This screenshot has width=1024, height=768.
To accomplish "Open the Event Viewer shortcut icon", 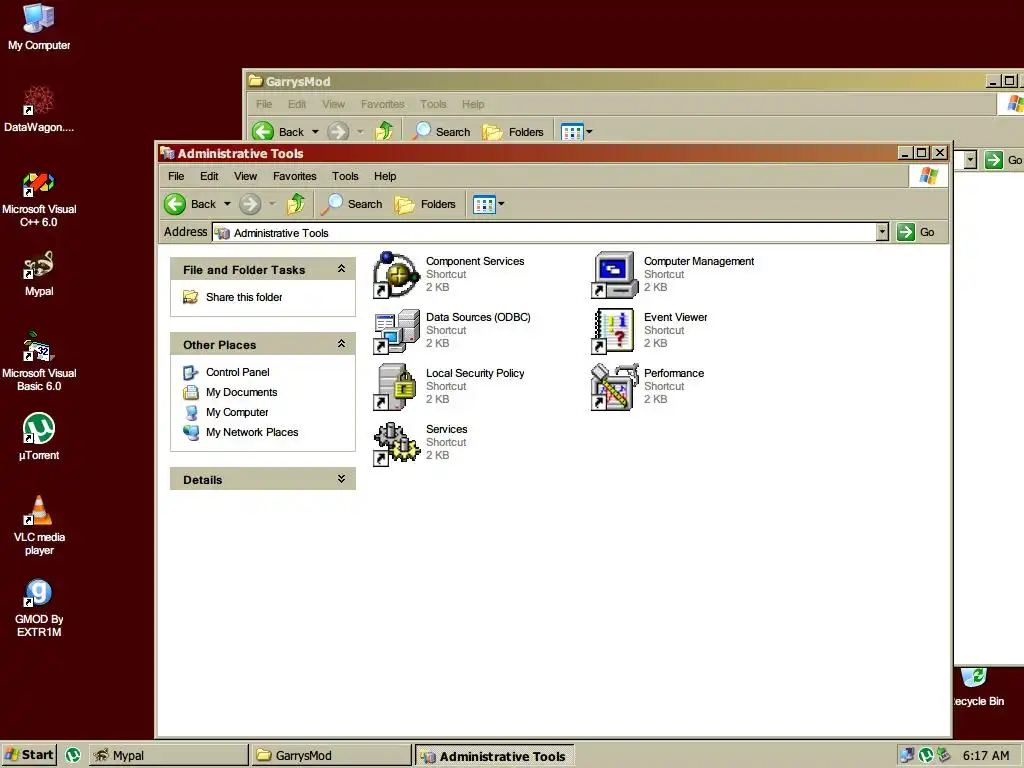I will [614, 332].
